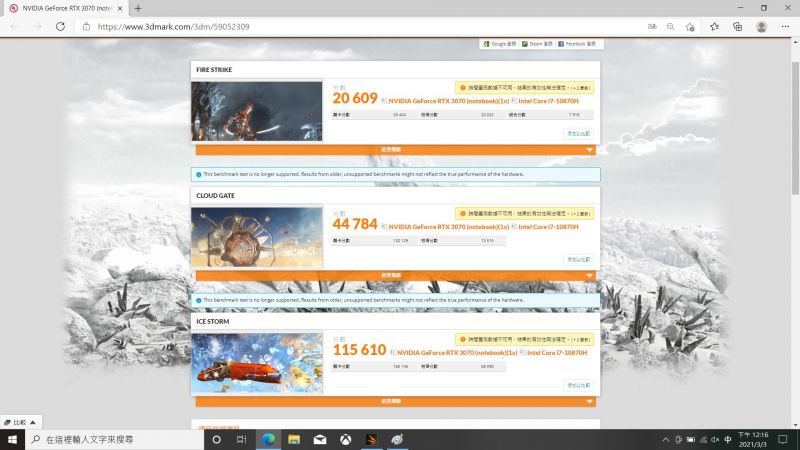
Task: Open the network tray icon
Action: pos(704,440)
